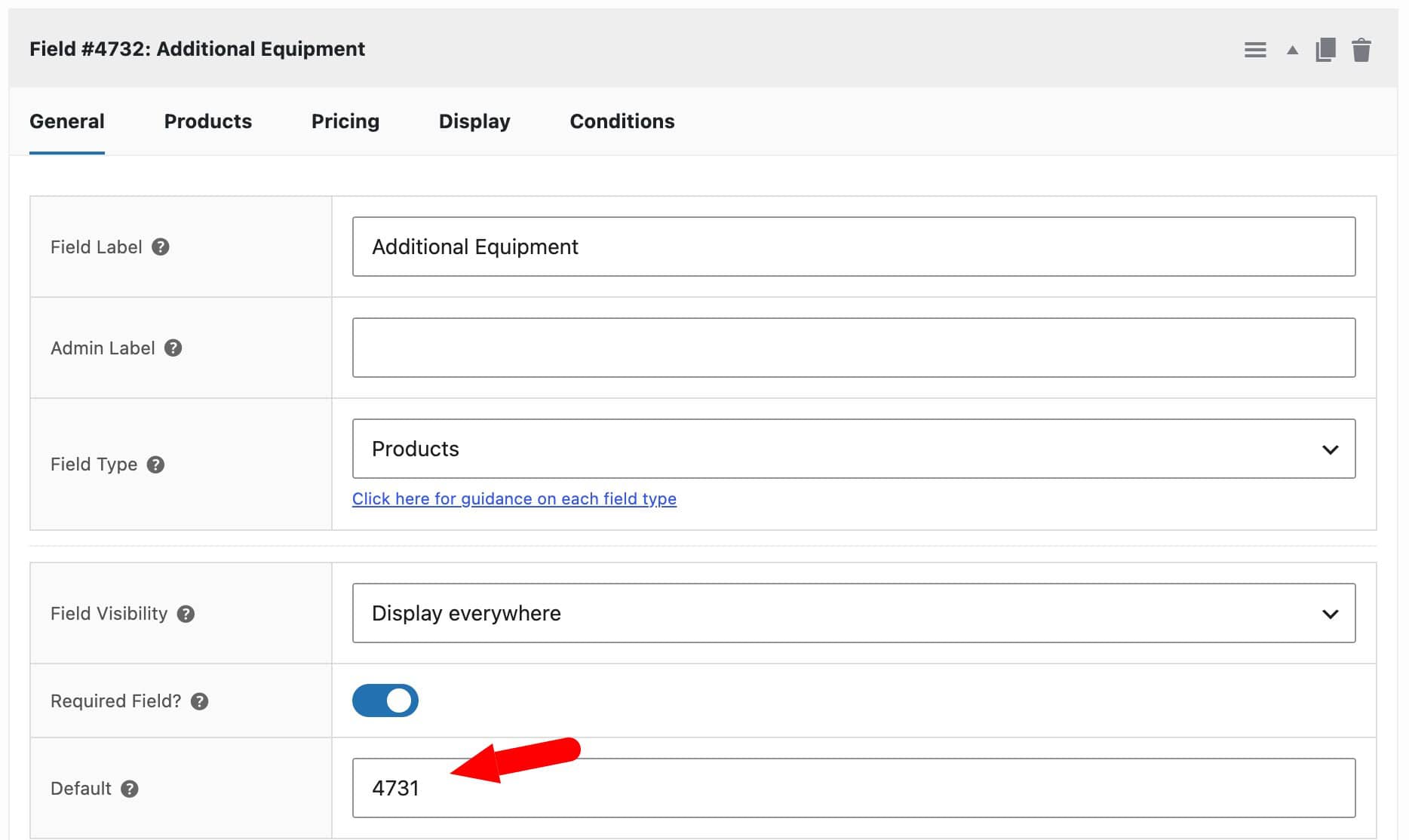Select the General tab

(x=67, y=121)
